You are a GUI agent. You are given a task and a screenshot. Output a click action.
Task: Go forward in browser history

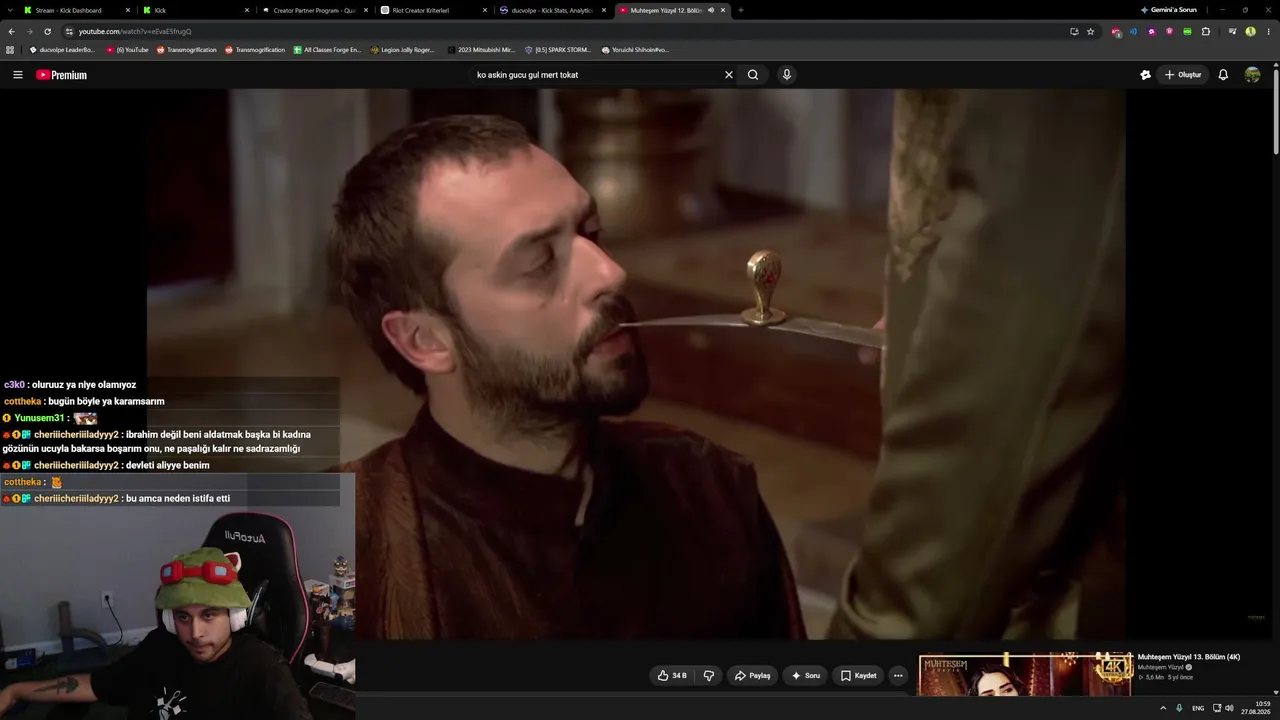tap(29, 31)
